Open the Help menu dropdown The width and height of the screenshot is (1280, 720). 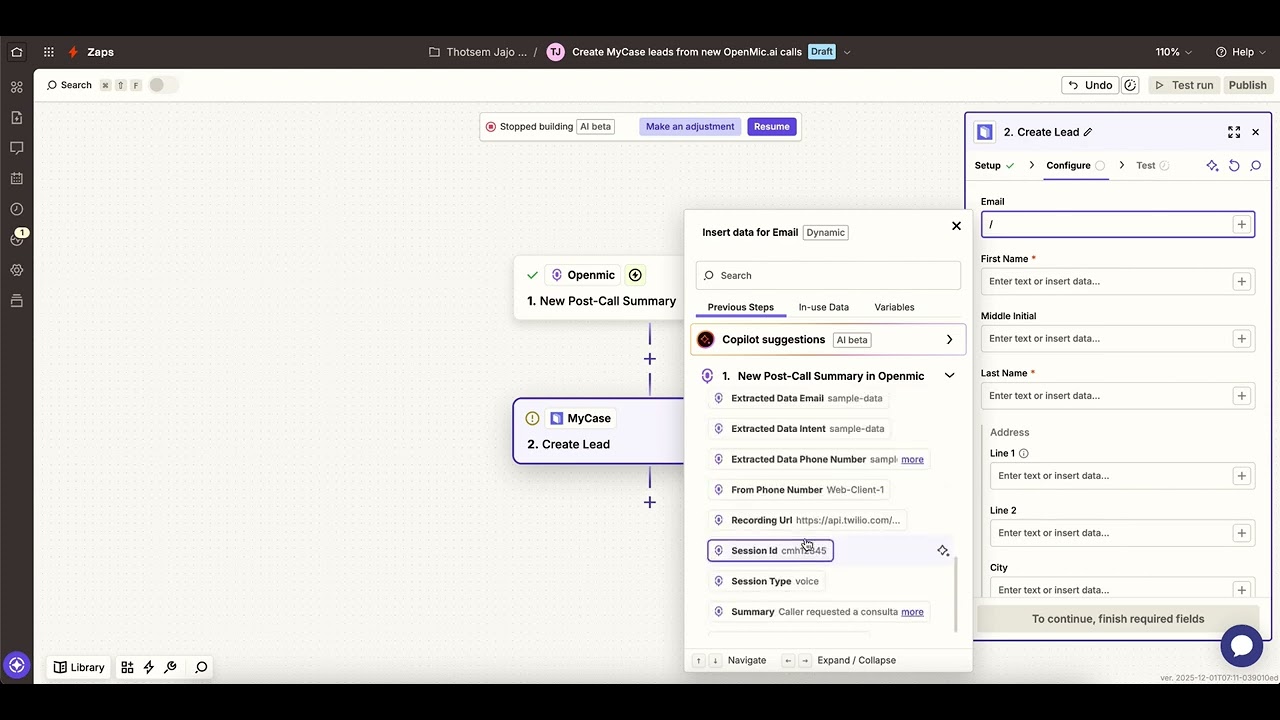pos(1241,52)
